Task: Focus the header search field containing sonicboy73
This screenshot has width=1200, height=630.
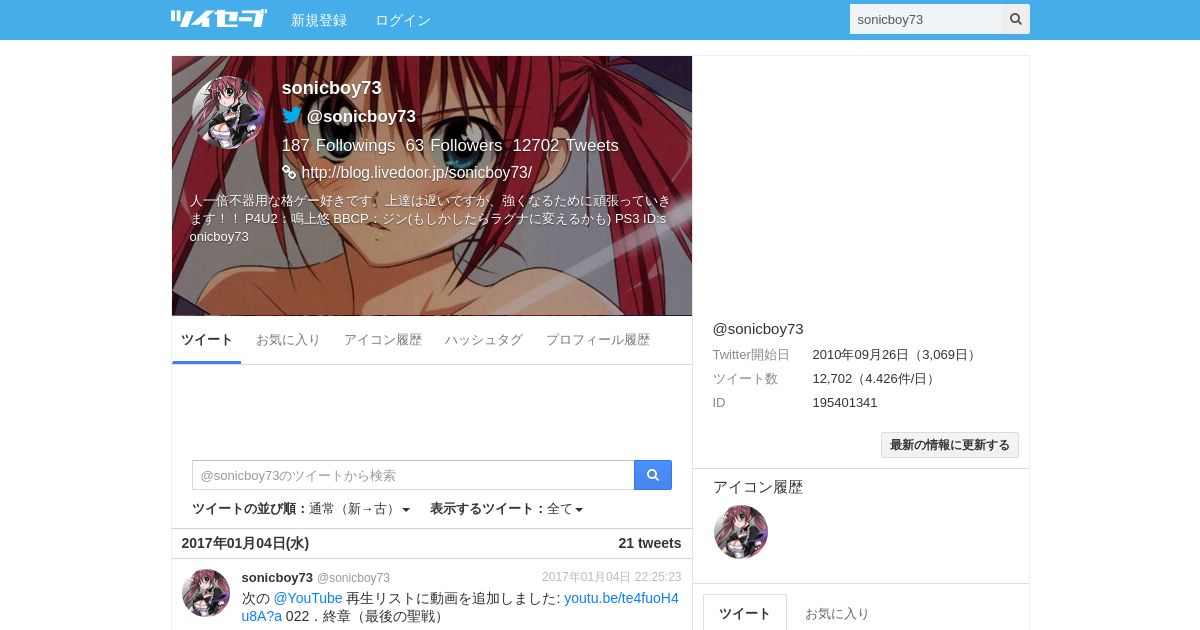Action: pos(926,19)
